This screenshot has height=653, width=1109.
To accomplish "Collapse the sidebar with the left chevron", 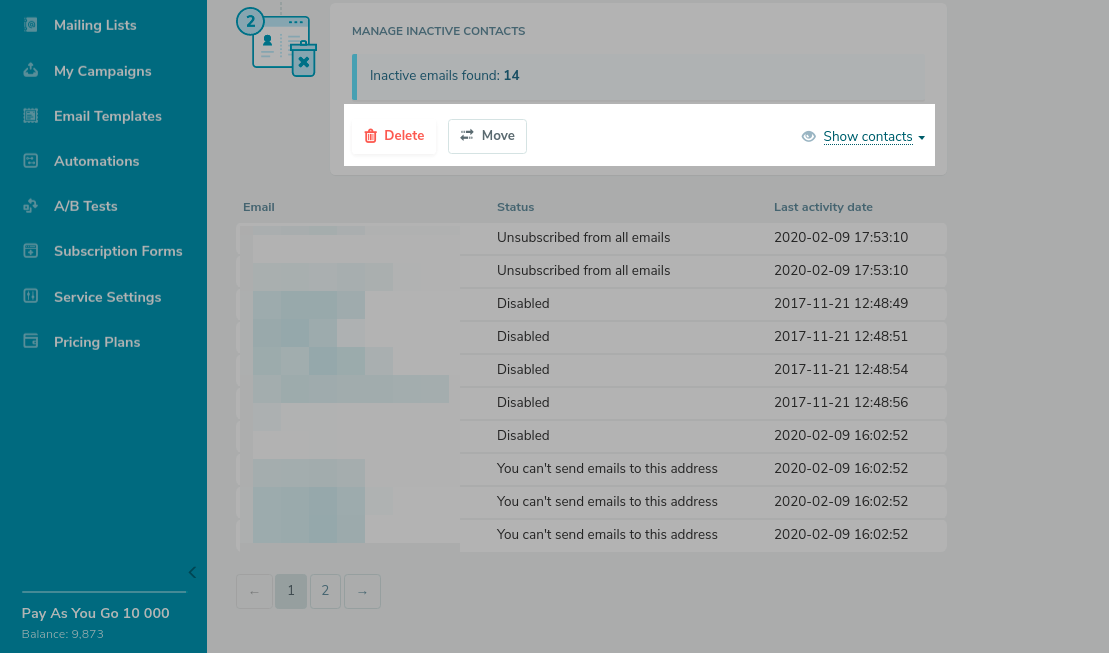I will pos(192,572).
